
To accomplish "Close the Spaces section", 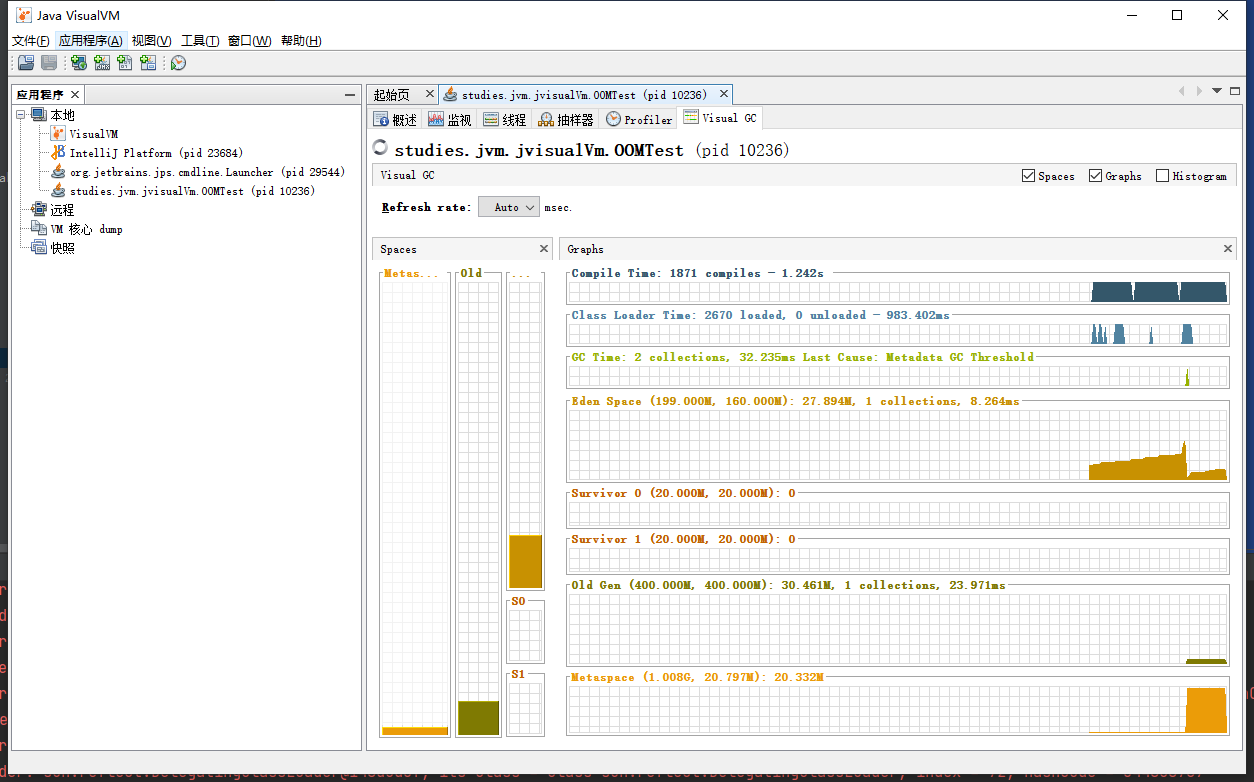I will [544, 249].
